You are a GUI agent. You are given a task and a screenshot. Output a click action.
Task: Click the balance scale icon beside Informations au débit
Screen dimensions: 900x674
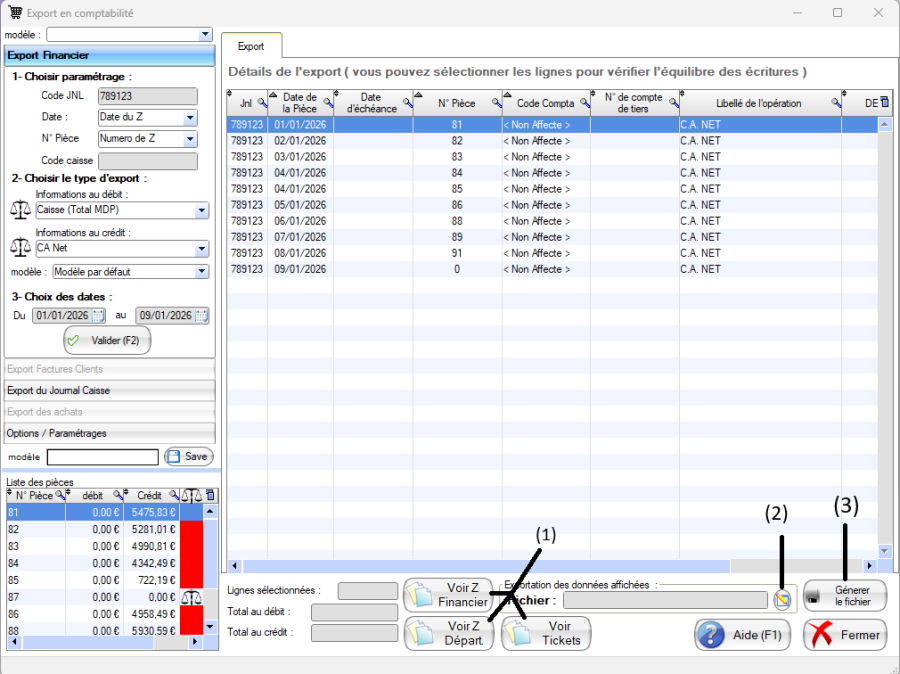click(x=20, y=210)
